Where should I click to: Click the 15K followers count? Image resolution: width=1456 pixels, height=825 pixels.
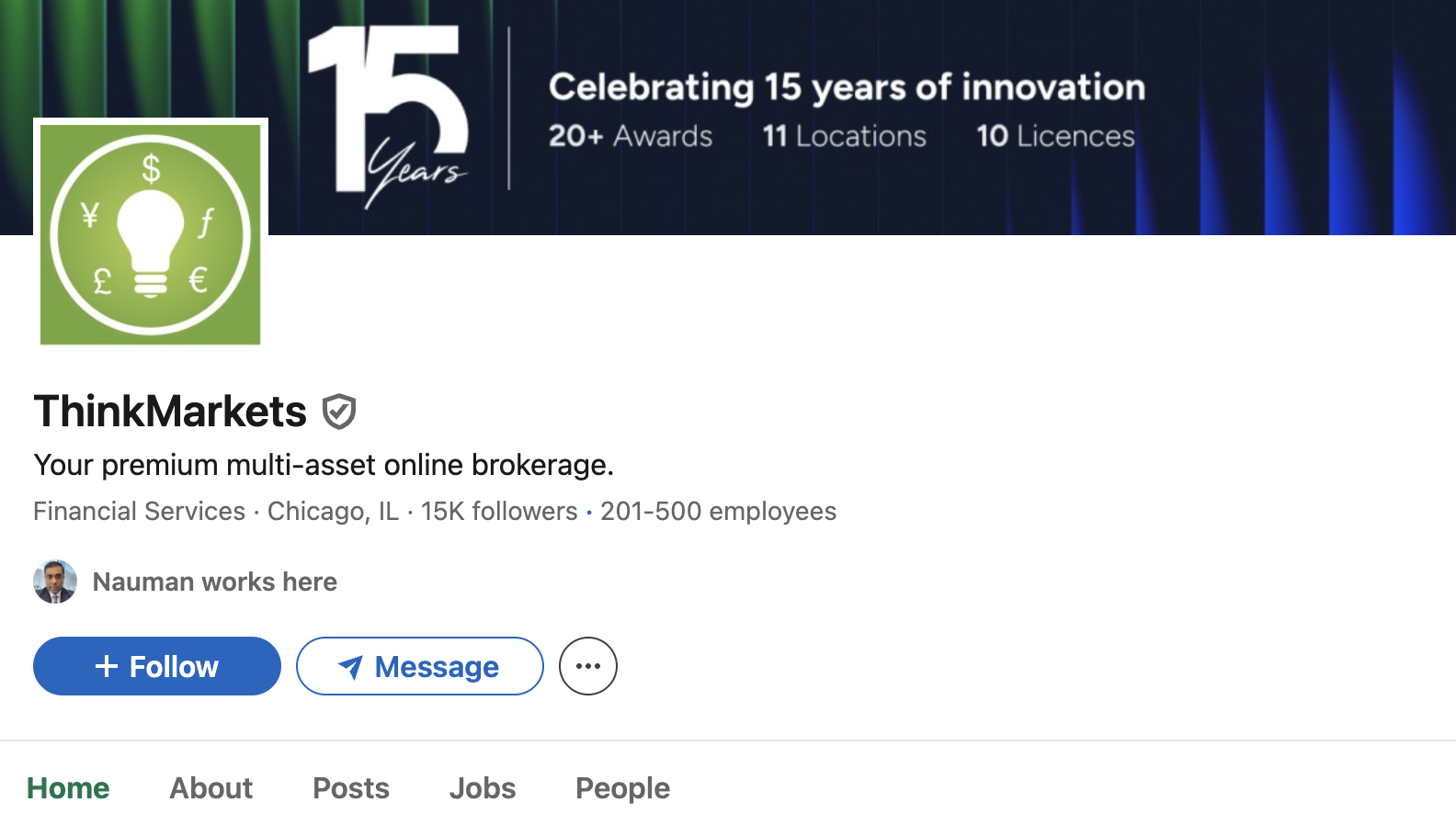(x=499, y=511)
